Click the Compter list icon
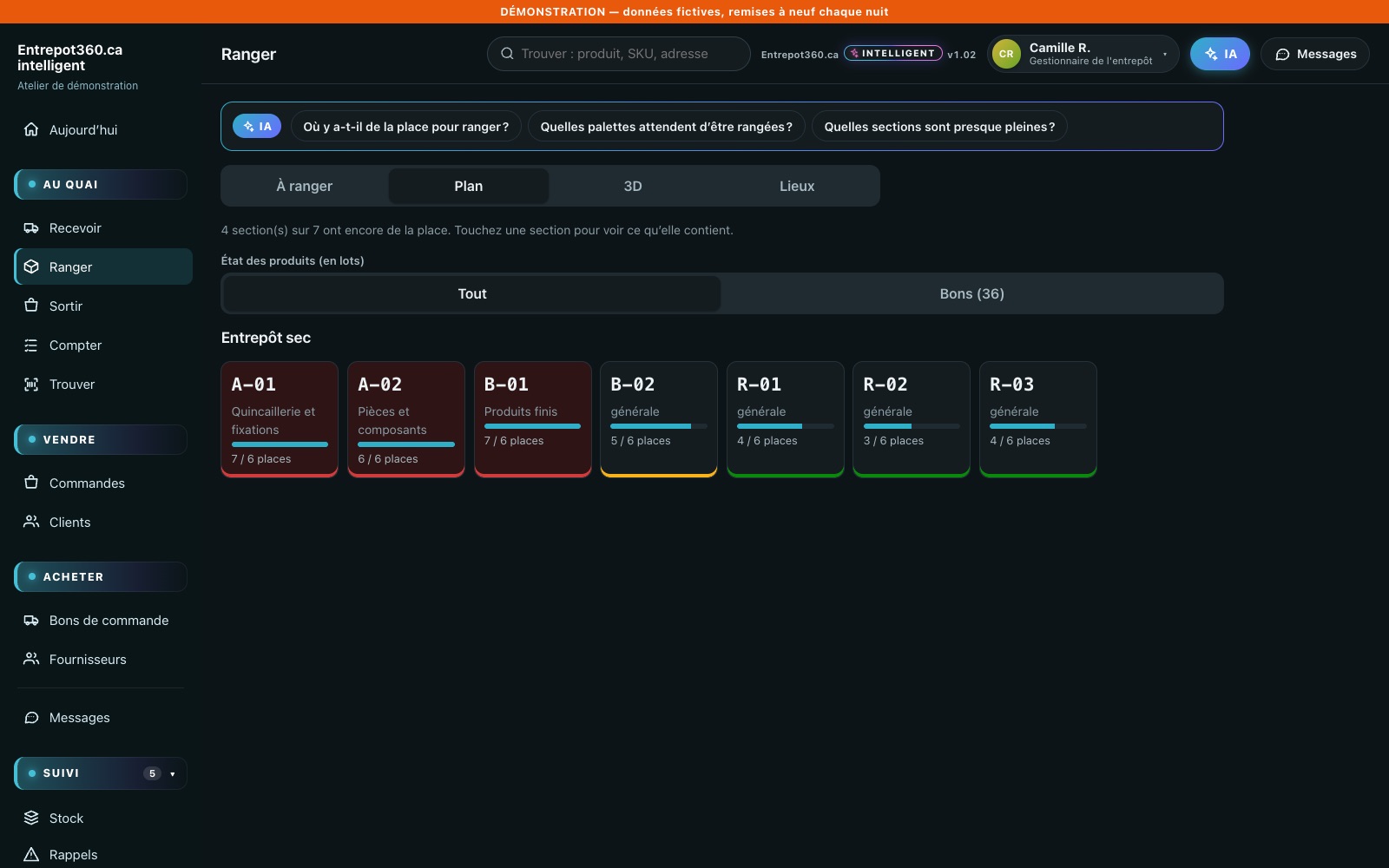The height and width of the screenshot is (868, 1389). coord(31,345)
